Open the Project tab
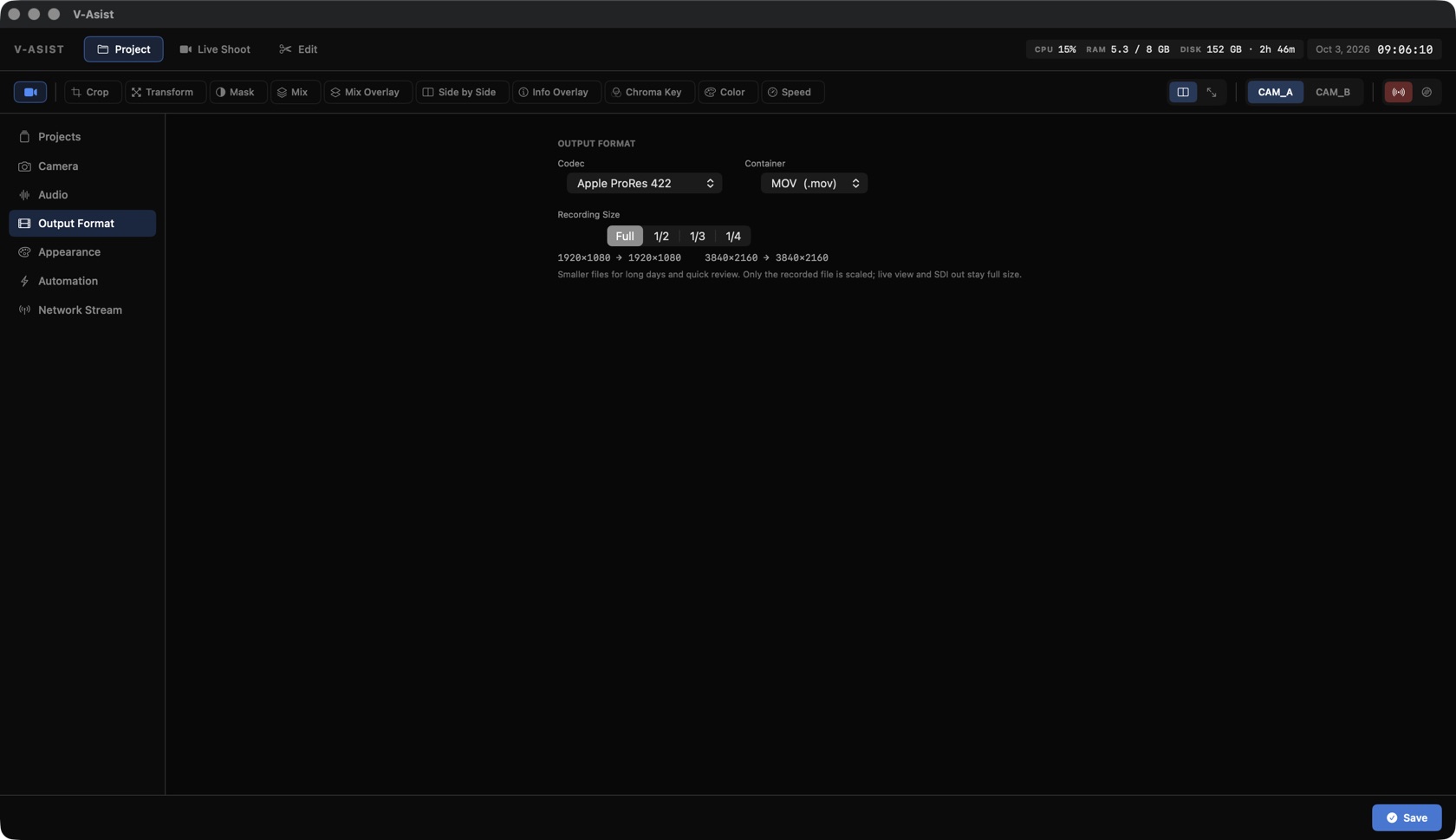The height and width of the screenshot is (840, 1456). click(123, 49)
